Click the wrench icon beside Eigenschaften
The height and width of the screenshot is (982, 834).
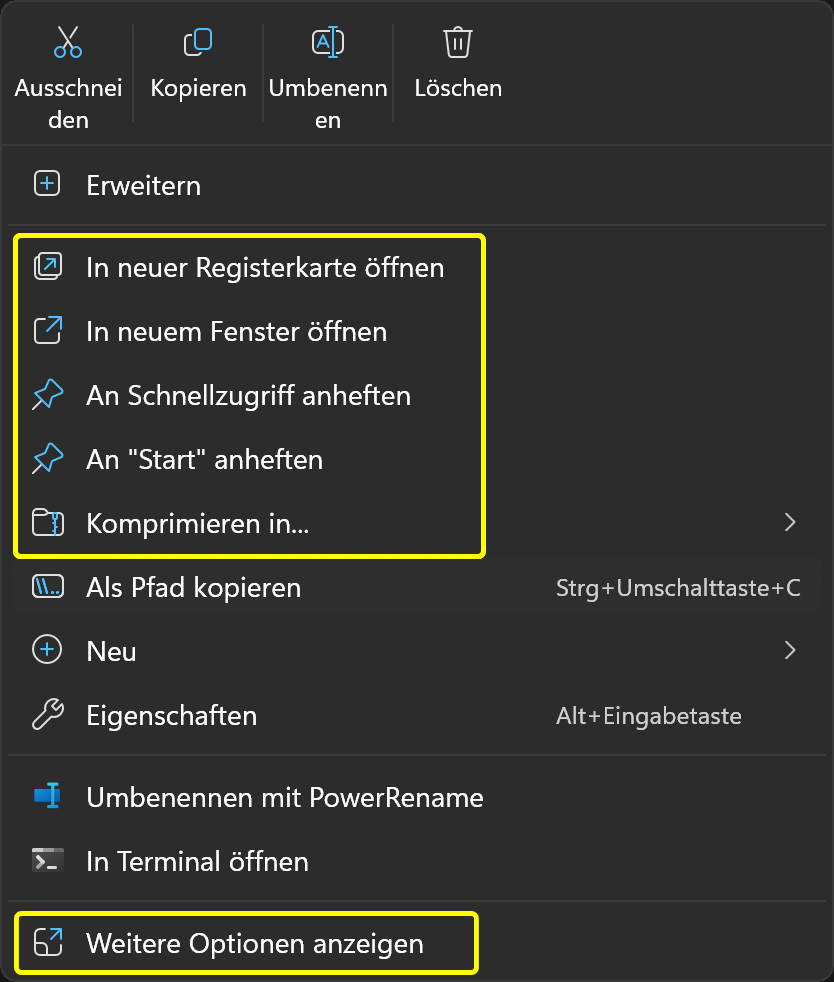[x=47, y=715]
